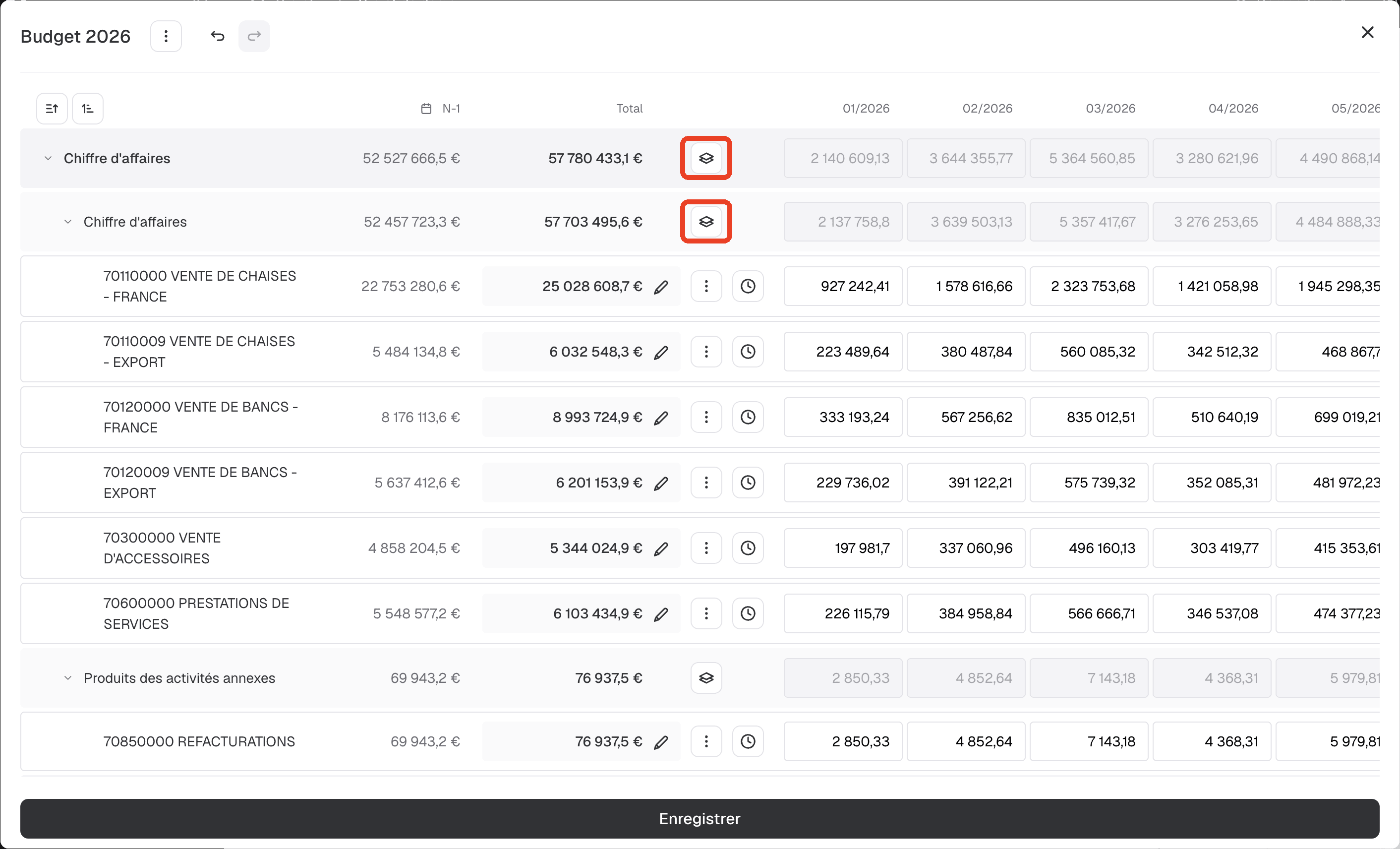Click 02/2026 field for 70120009 VENTE DE BANCS - EXPORT

[x=966, y=483]
